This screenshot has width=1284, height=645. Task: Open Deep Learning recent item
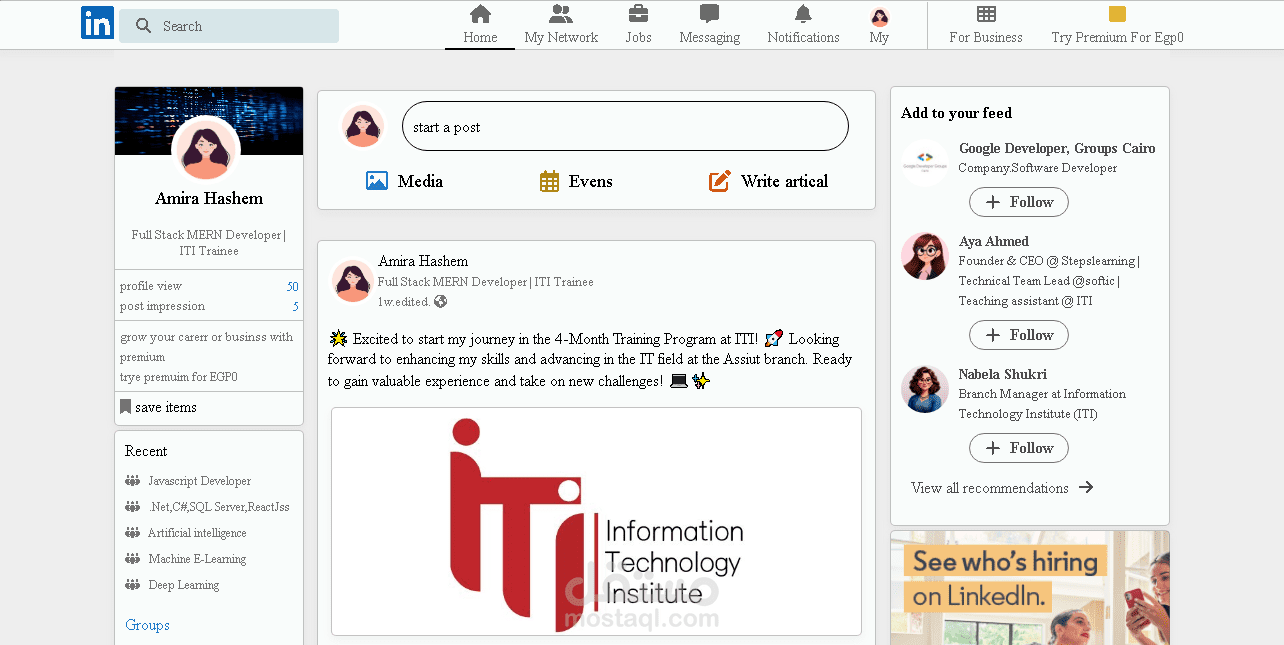coord(184,585)
